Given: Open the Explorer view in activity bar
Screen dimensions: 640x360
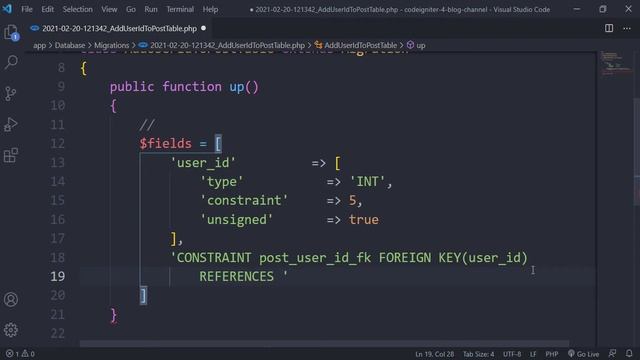Looking at the screenshot, I should coord(11,33).
